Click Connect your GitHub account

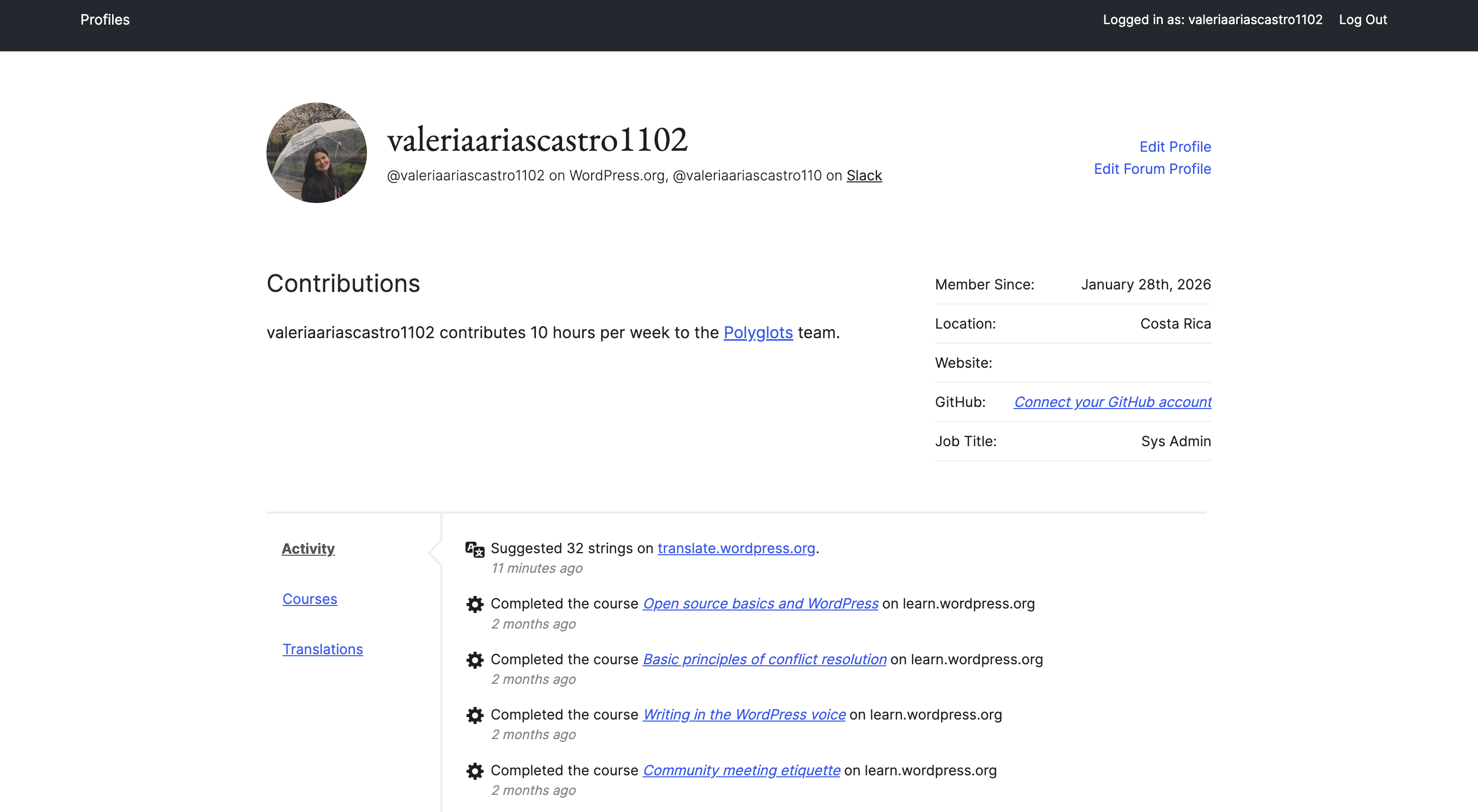click(1113, 402)
